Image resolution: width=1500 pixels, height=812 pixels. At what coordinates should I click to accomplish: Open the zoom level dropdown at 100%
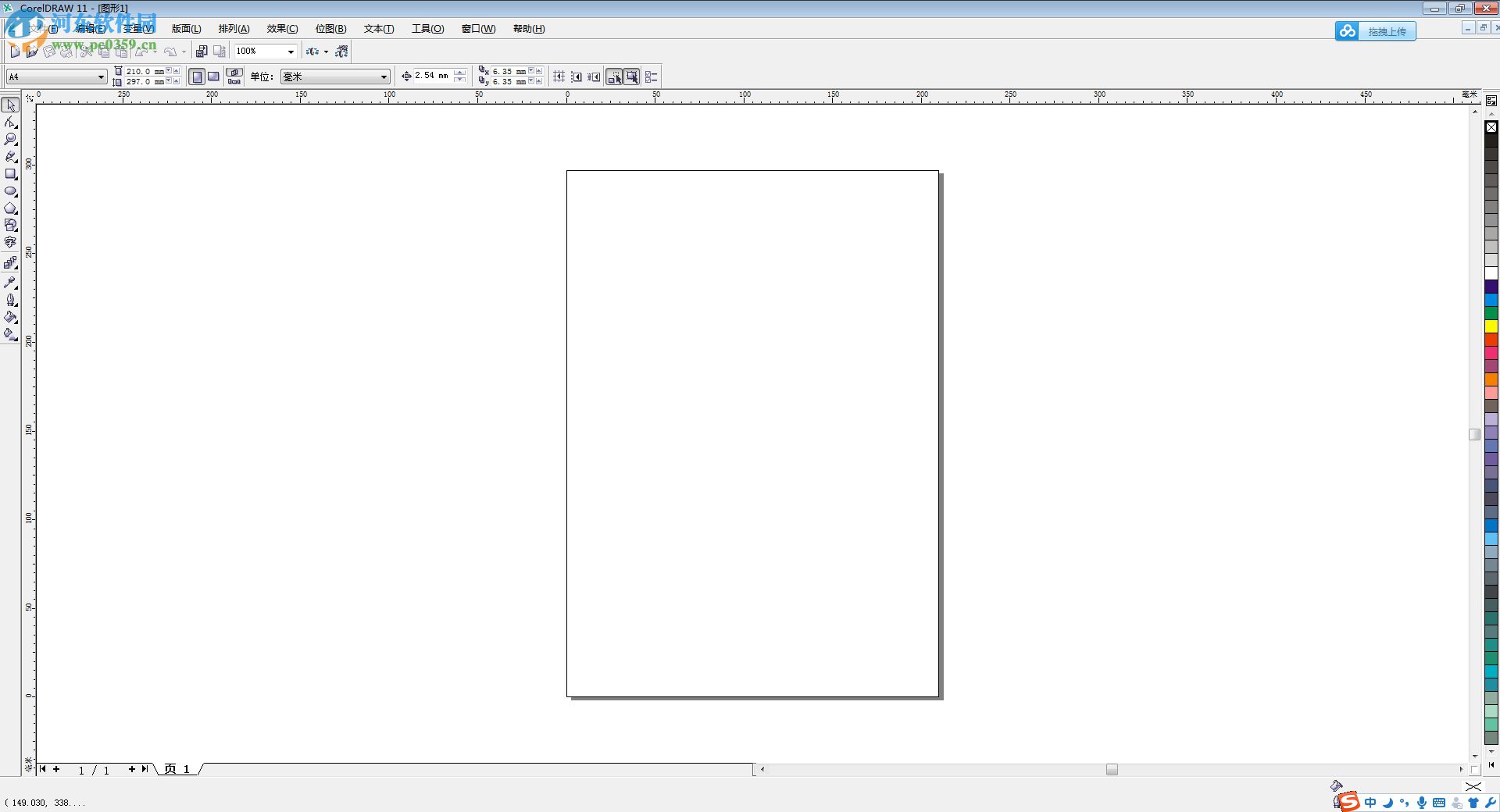[x=290, y=52]
